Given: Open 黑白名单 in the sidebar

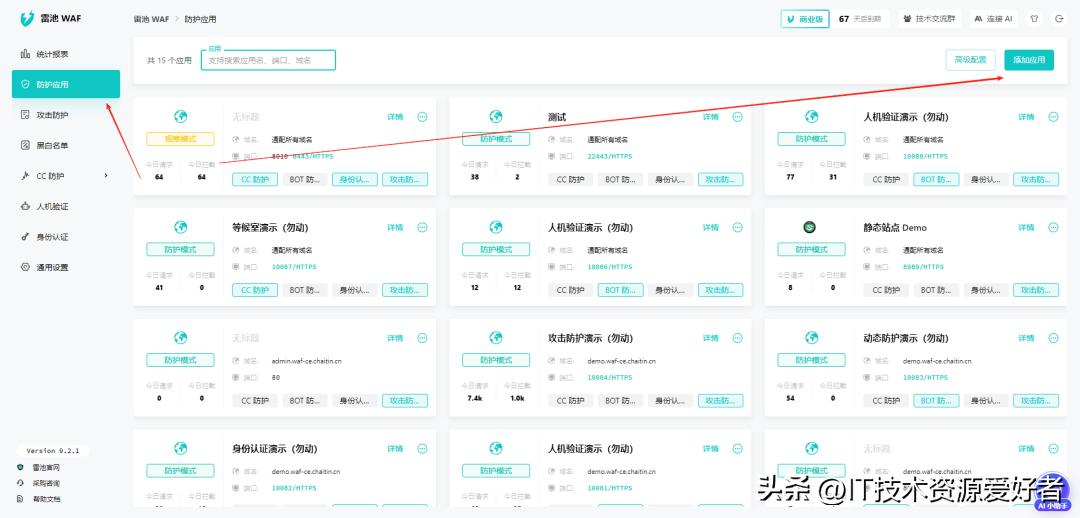Looking at the screenshot, I should 66,145.
